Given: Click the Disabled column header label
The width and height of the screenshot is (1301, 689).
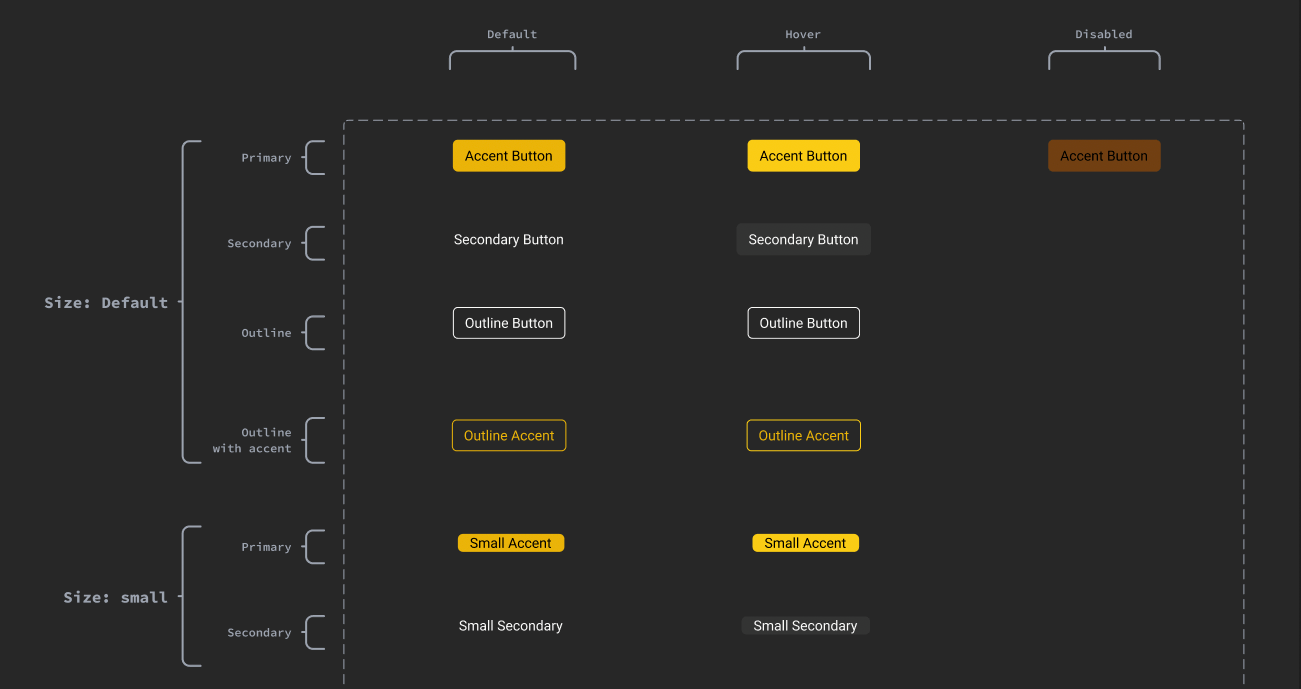Looking at the screenshot, I should 1103,34.
